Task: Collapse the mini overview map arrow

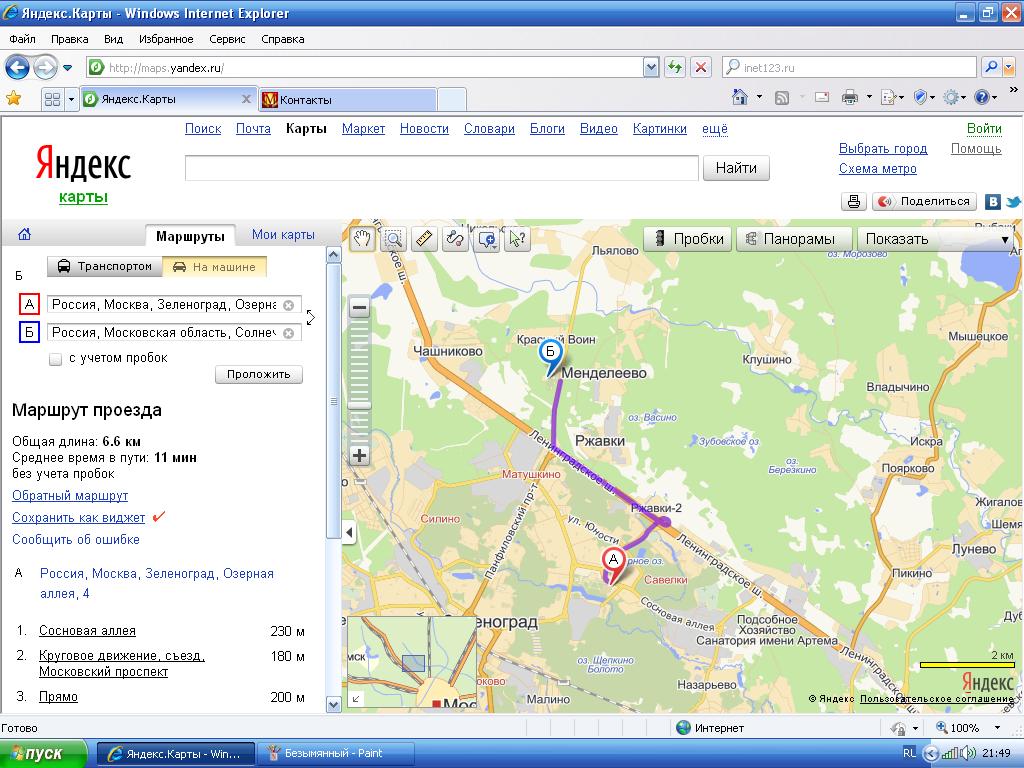Action: [356, 699]
